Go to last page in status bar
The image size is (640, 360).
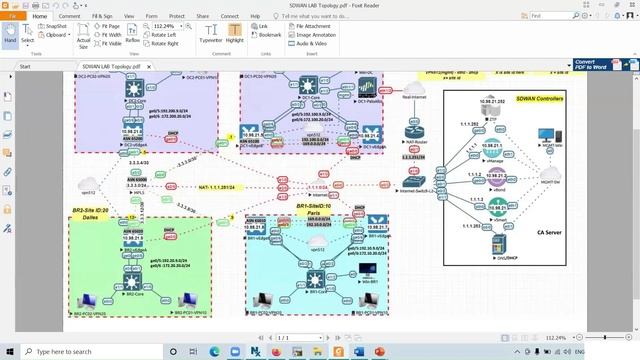pos(338,338)
